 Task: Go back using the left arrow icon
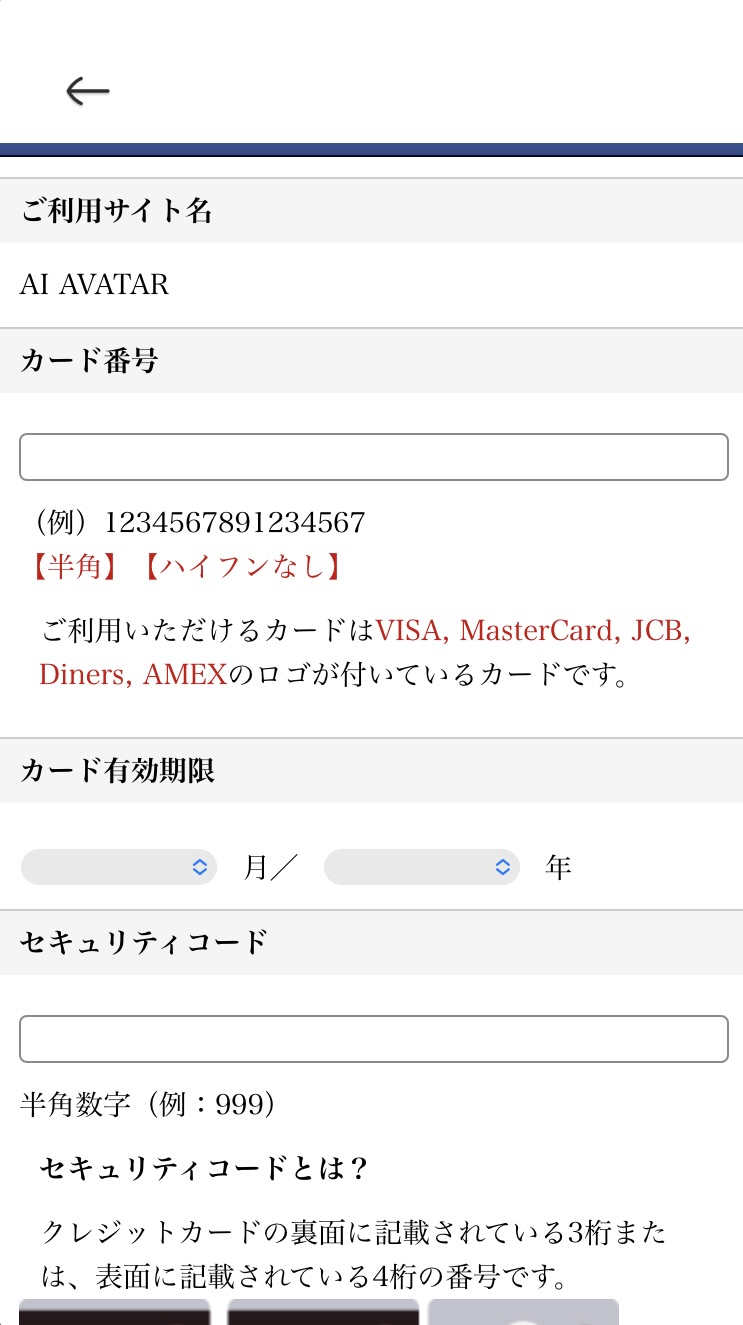coord(88,91)
